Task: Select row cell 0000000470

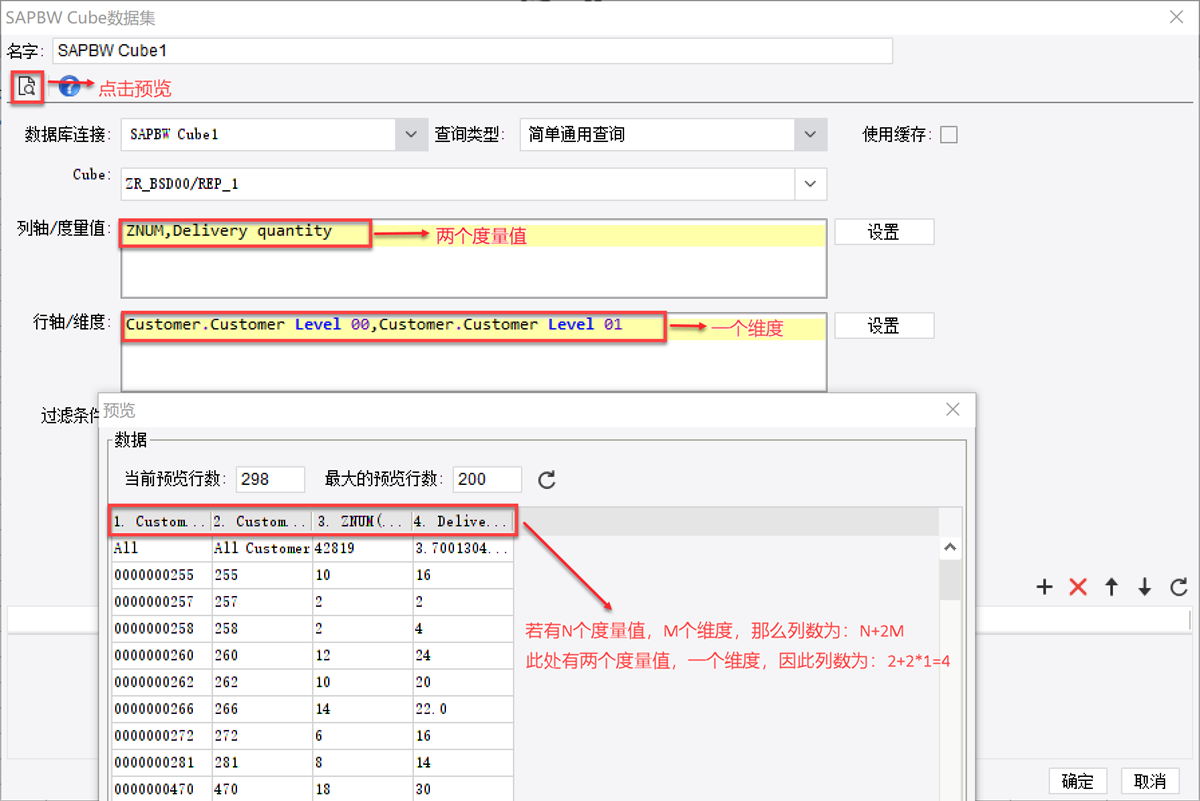Action: coord(161,789)
